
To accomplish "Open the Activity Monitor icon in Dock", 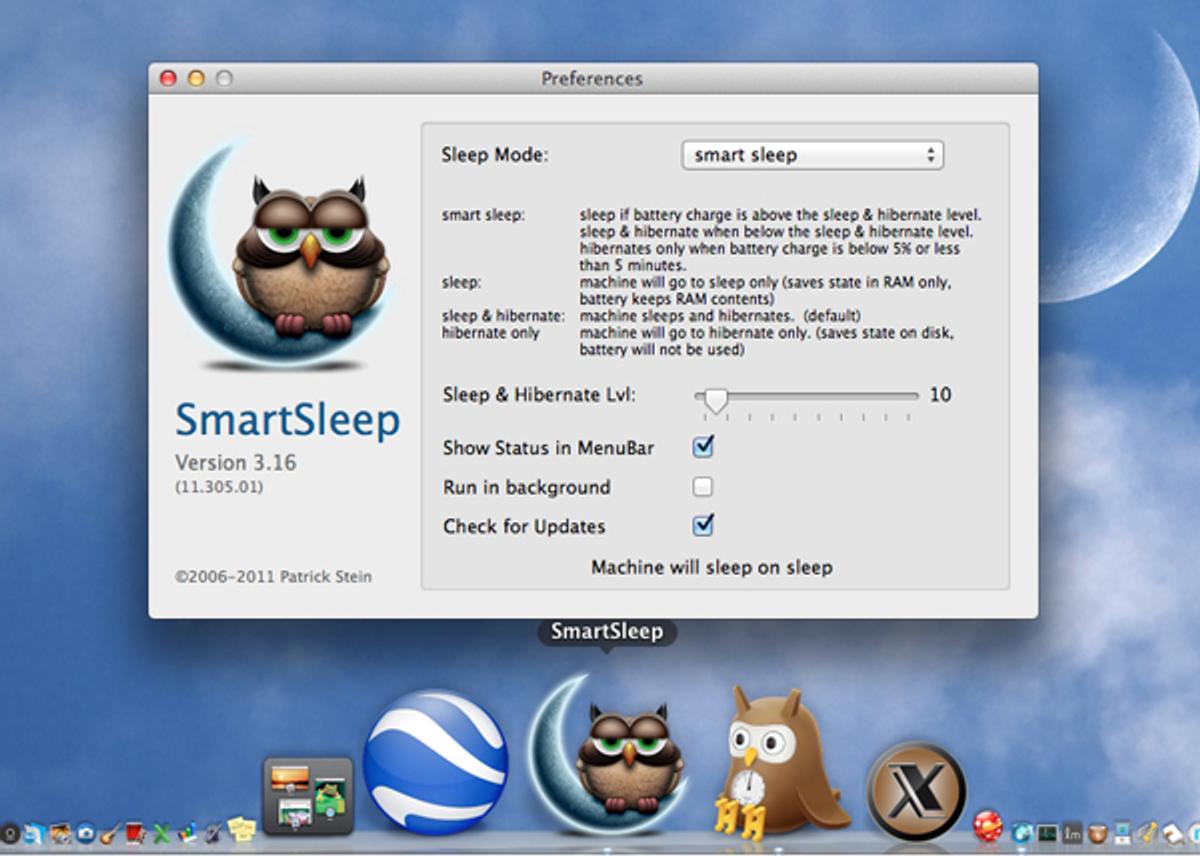I will click(1047, 832).
